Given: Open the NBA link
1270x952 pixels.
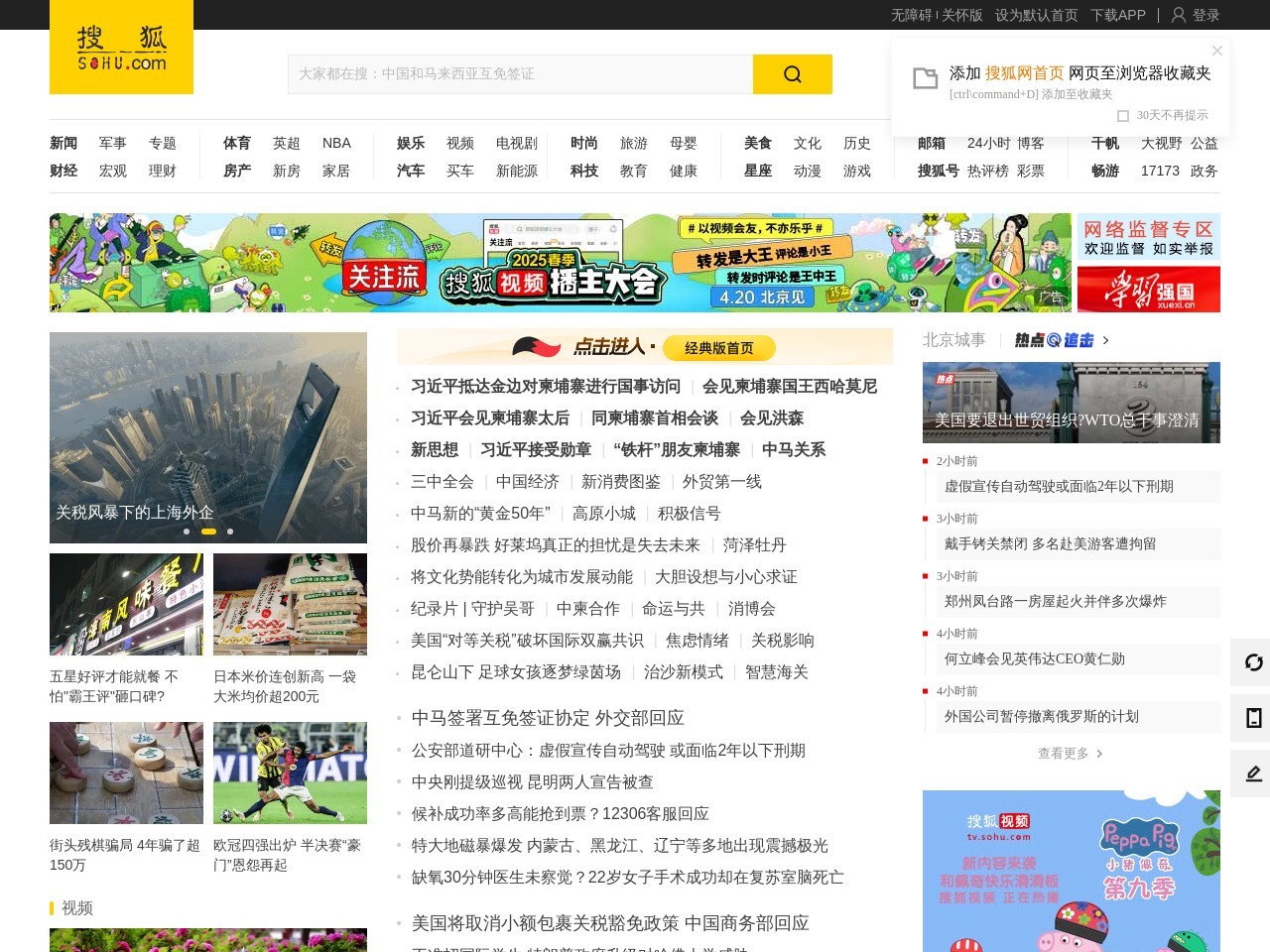Looking at the screenshot, I should tap(336, 143).
